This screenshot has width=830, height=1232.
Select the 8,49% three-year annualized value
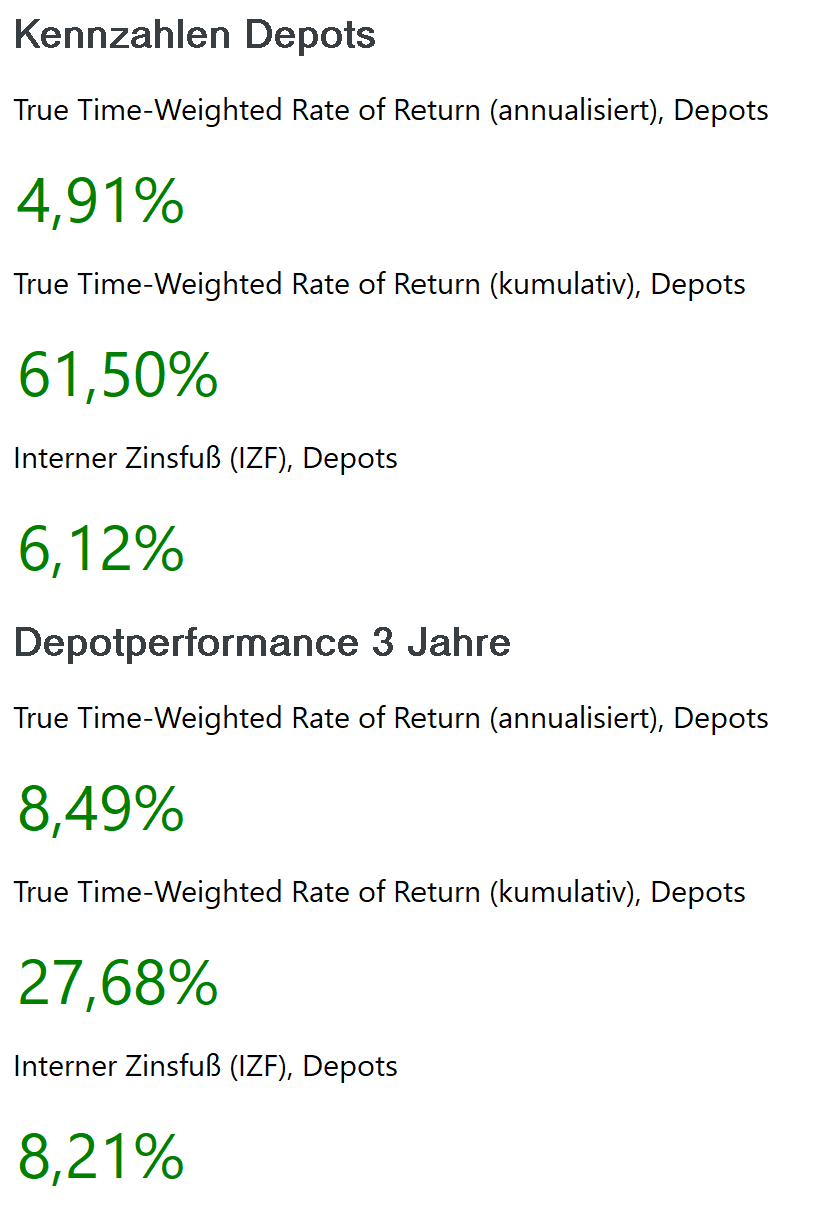click(x=100, y=809)
